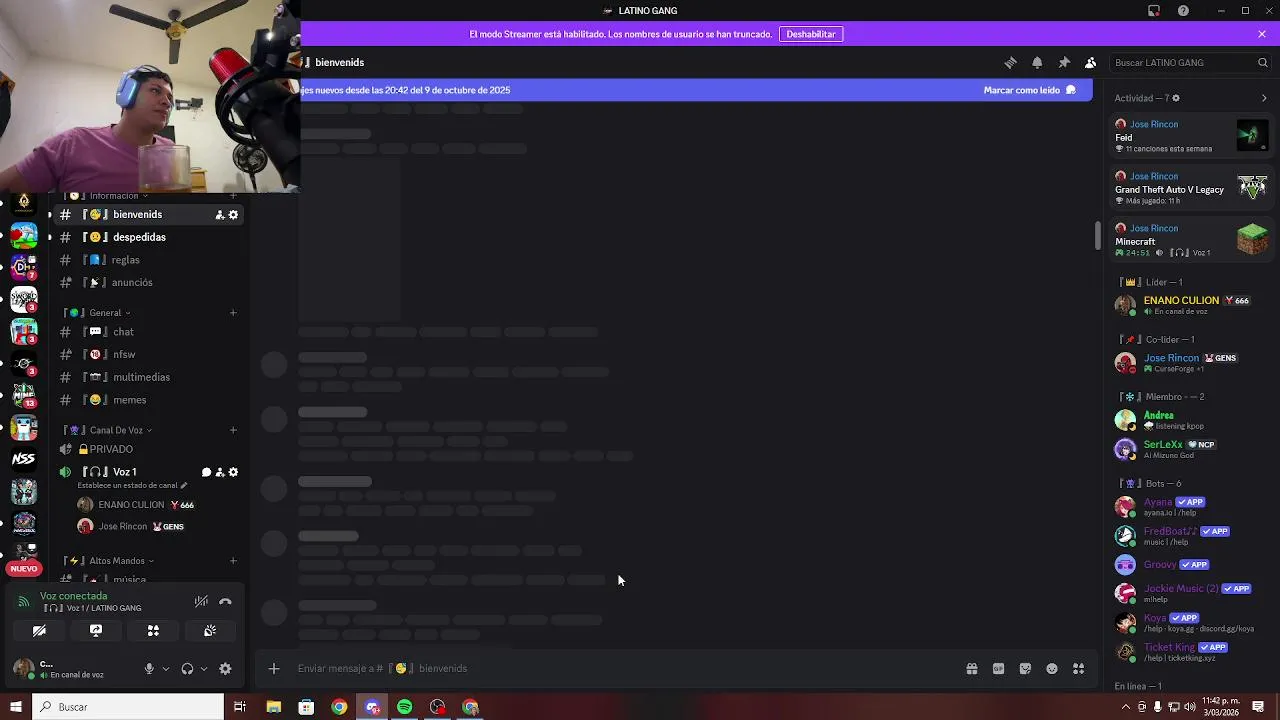
Task: Open the emoji picker
Action: click(x=1052, y=669)
